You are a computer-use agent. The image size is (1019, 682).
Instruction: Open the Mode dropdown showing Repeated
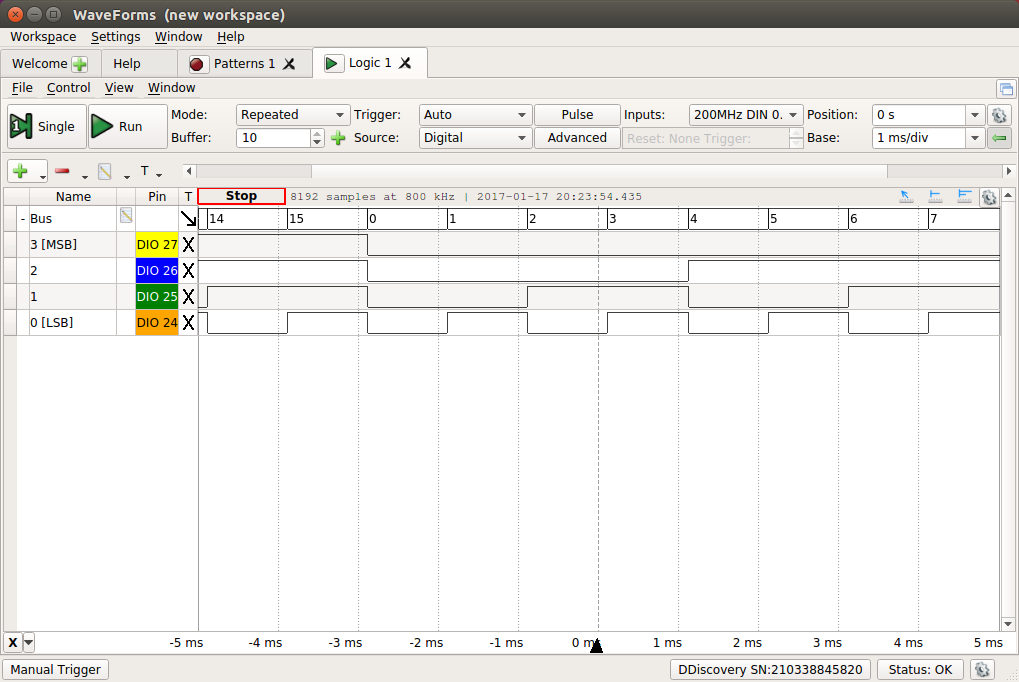pos(292,115)
